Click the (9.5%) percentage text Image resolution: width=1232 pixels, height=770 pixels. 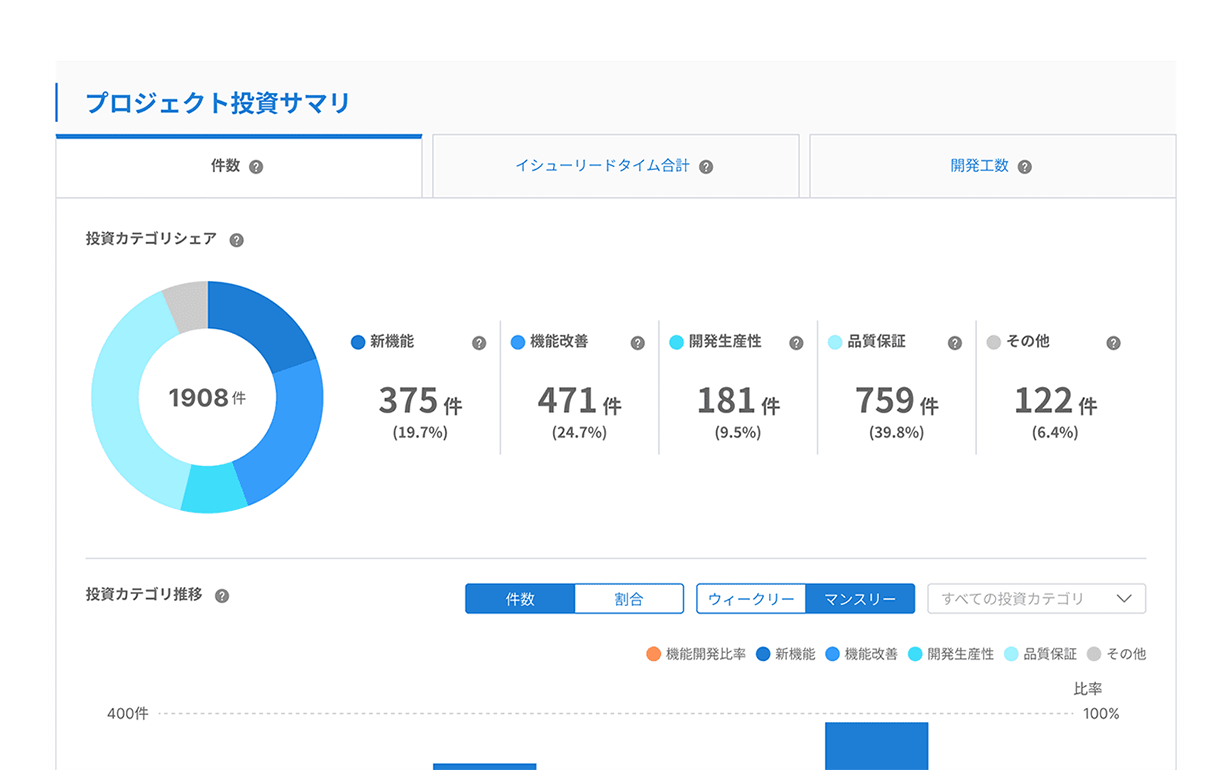point(738,434)
